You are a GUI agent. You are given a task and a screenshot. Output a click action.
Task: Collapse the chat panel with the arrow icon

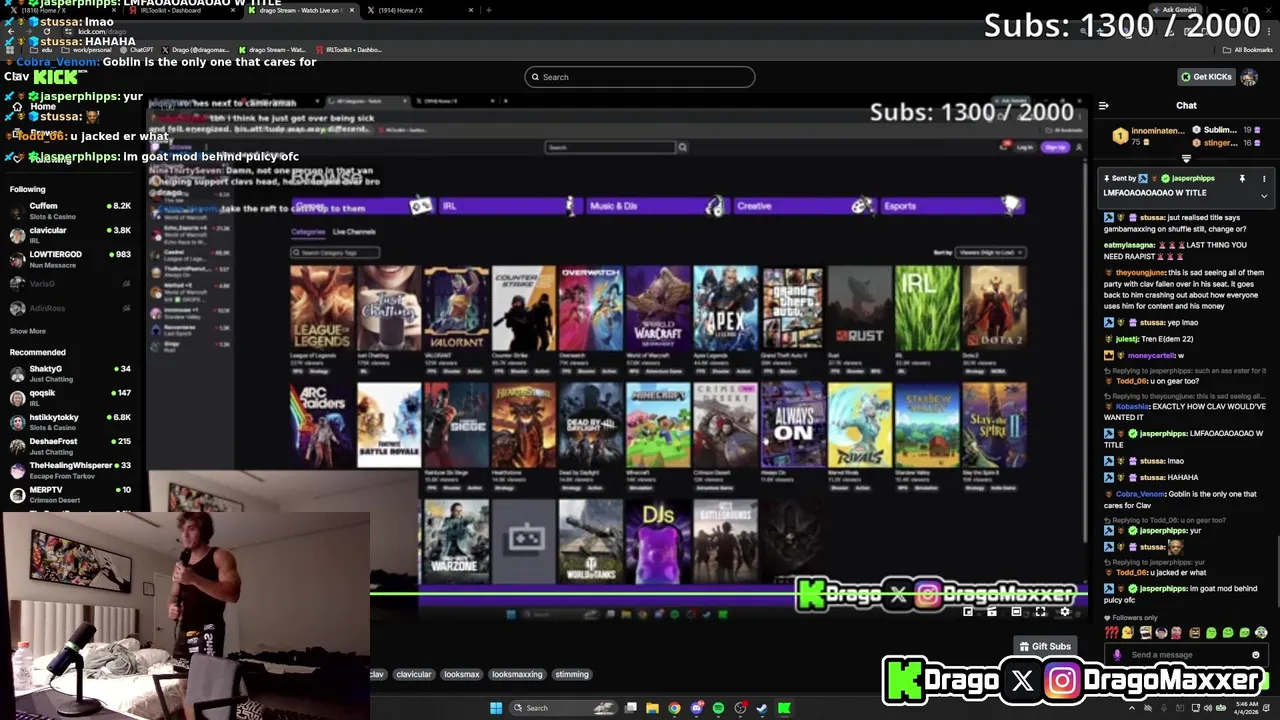1104,105
